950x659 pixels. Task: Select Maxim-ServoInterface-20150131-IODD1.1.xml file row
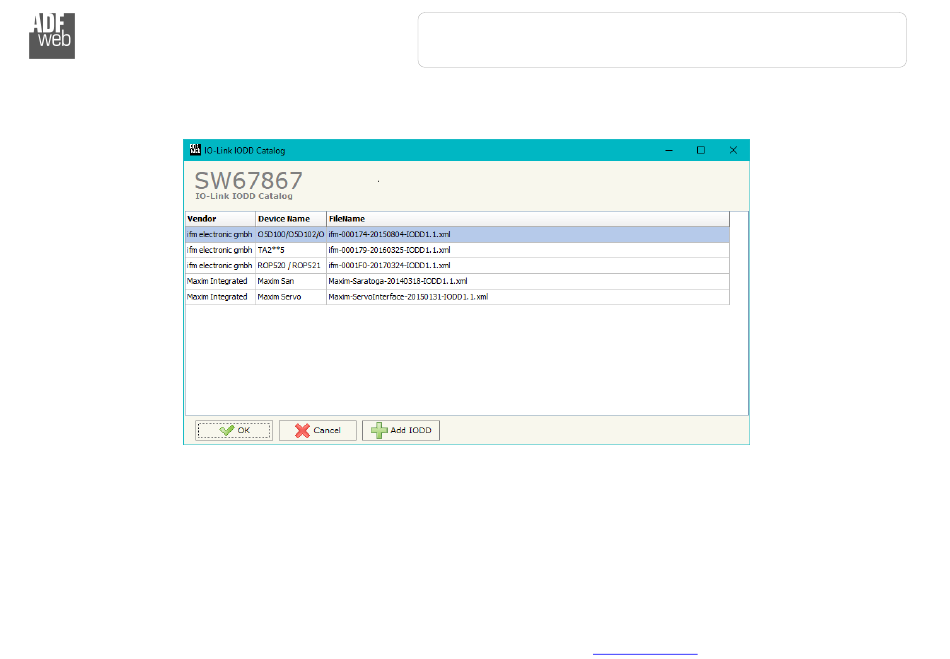point(457,297)
